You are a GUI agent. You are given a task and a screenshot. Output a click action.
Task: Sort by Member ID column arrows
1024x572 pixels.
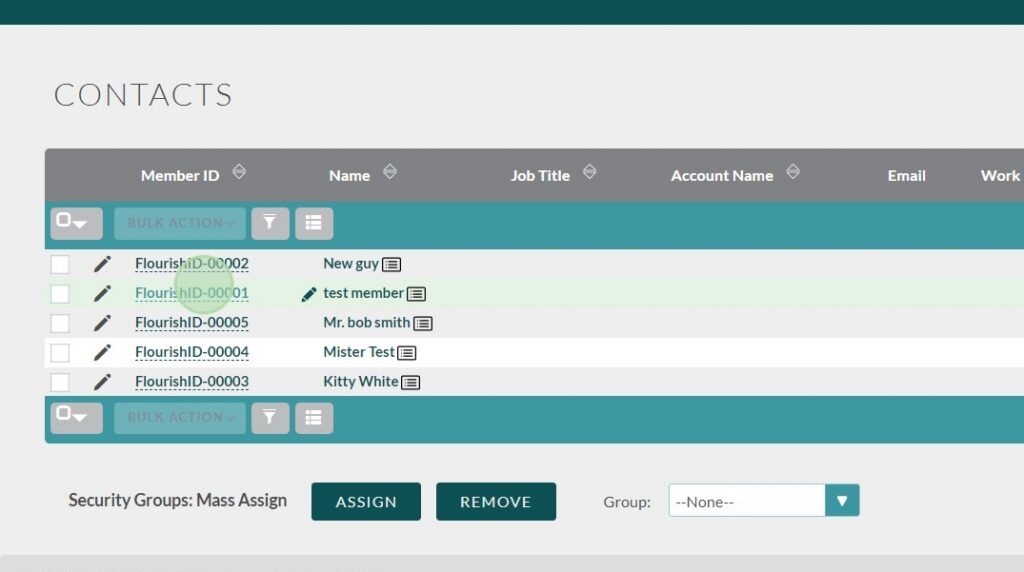point(239,172)
